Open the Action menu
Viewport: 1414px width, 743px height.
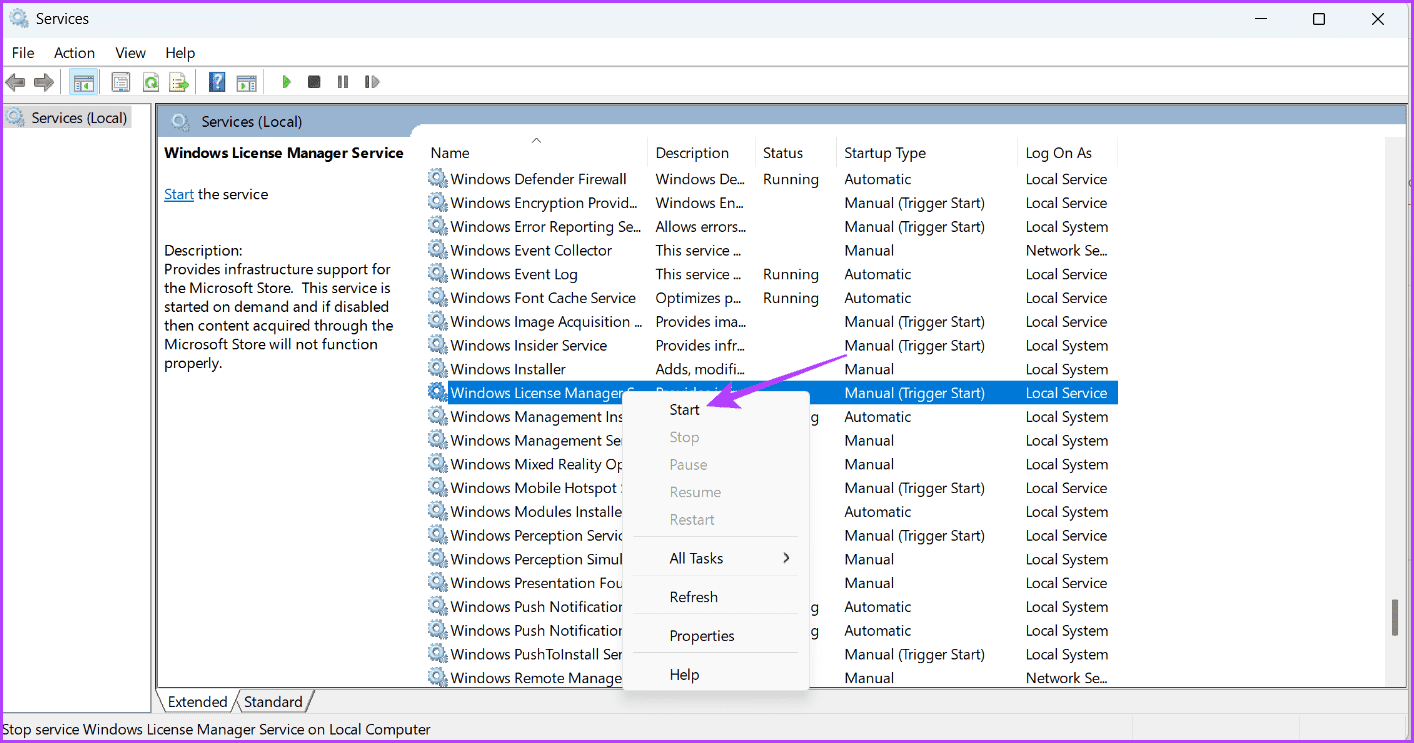point(74,53)
